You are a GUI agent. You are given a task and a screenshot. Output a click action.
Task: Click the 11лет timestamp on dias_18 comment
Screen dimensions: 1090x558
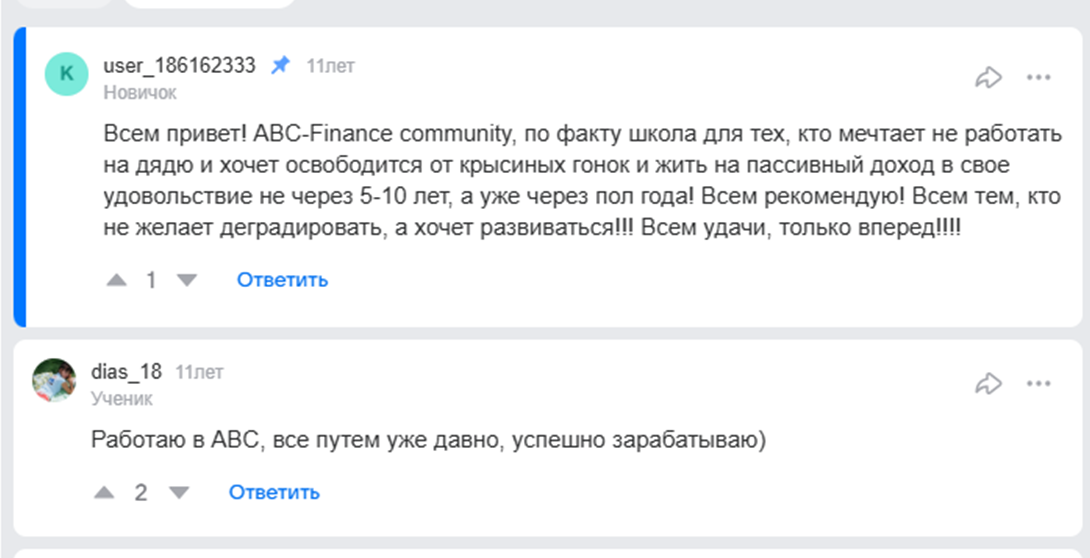pyautogui.click(x=199, y=373)
